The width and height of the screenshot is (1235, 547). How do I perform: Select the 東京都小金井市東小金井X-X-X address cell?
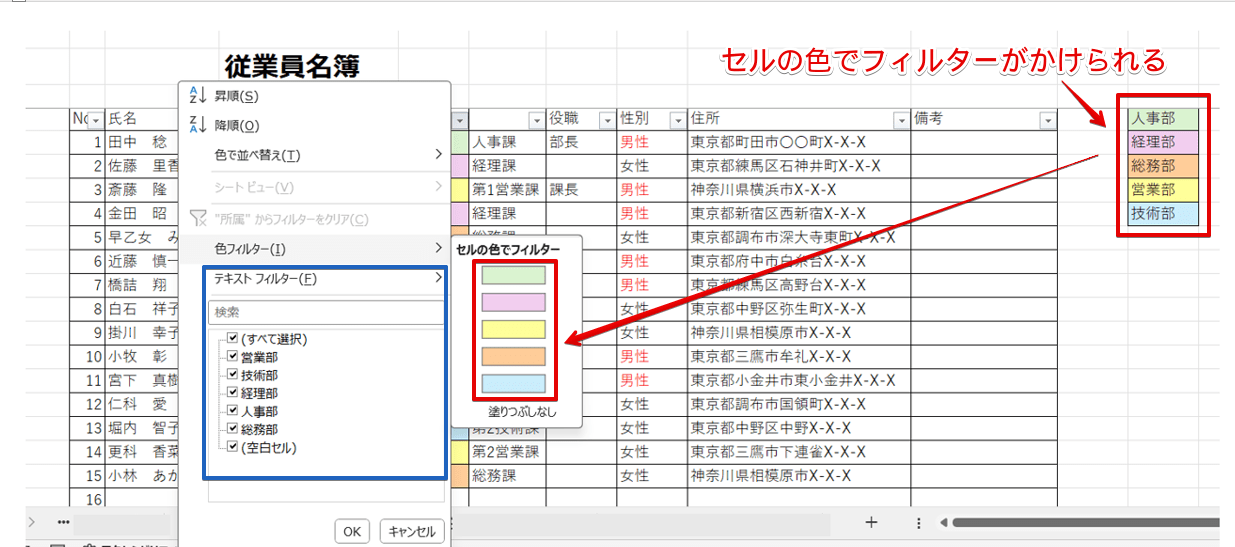tap(799, 380)
